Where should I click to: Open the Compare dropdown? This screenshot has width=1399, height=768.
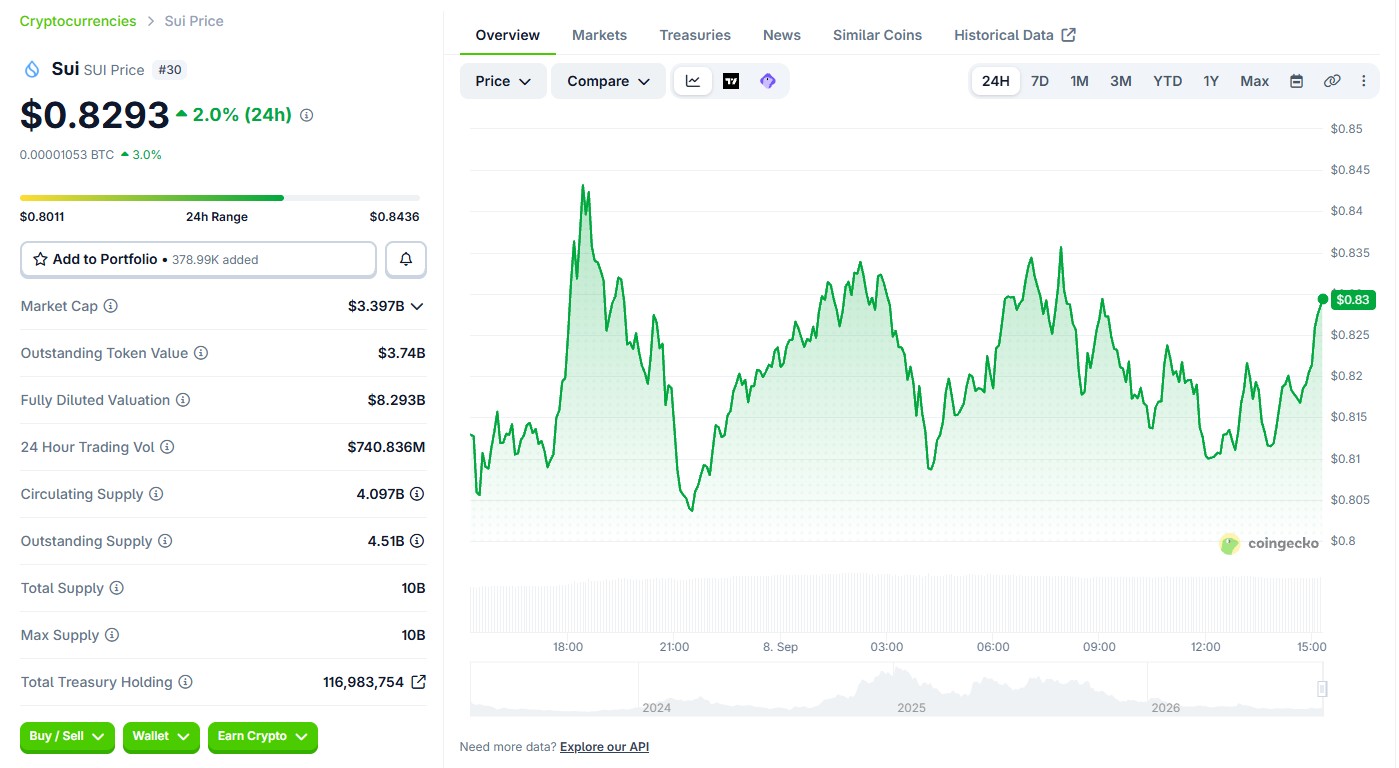click(x=608, y=81)
